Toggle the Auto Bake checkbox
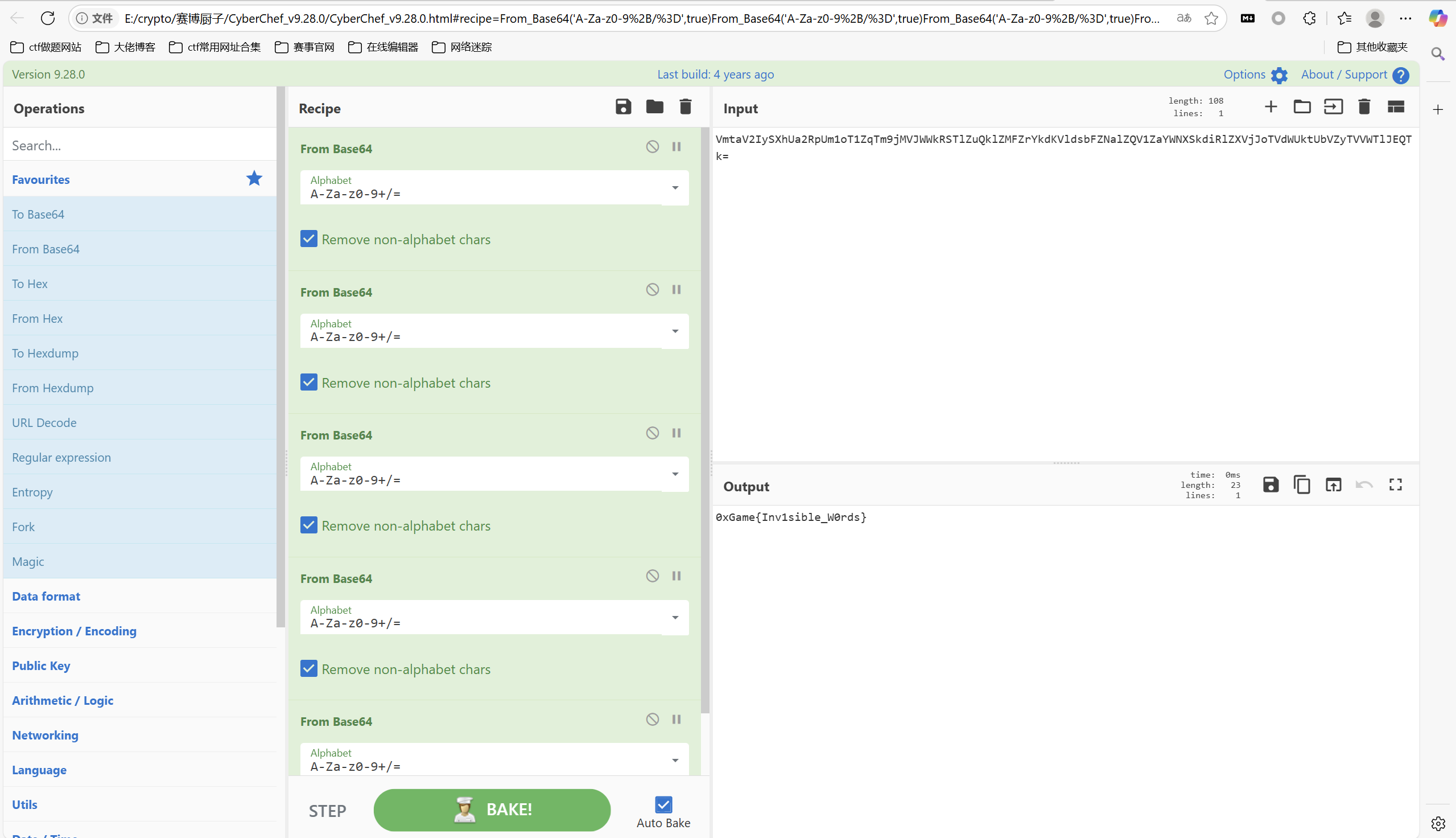Viewport: 1456px width, 838px height. 663,804
